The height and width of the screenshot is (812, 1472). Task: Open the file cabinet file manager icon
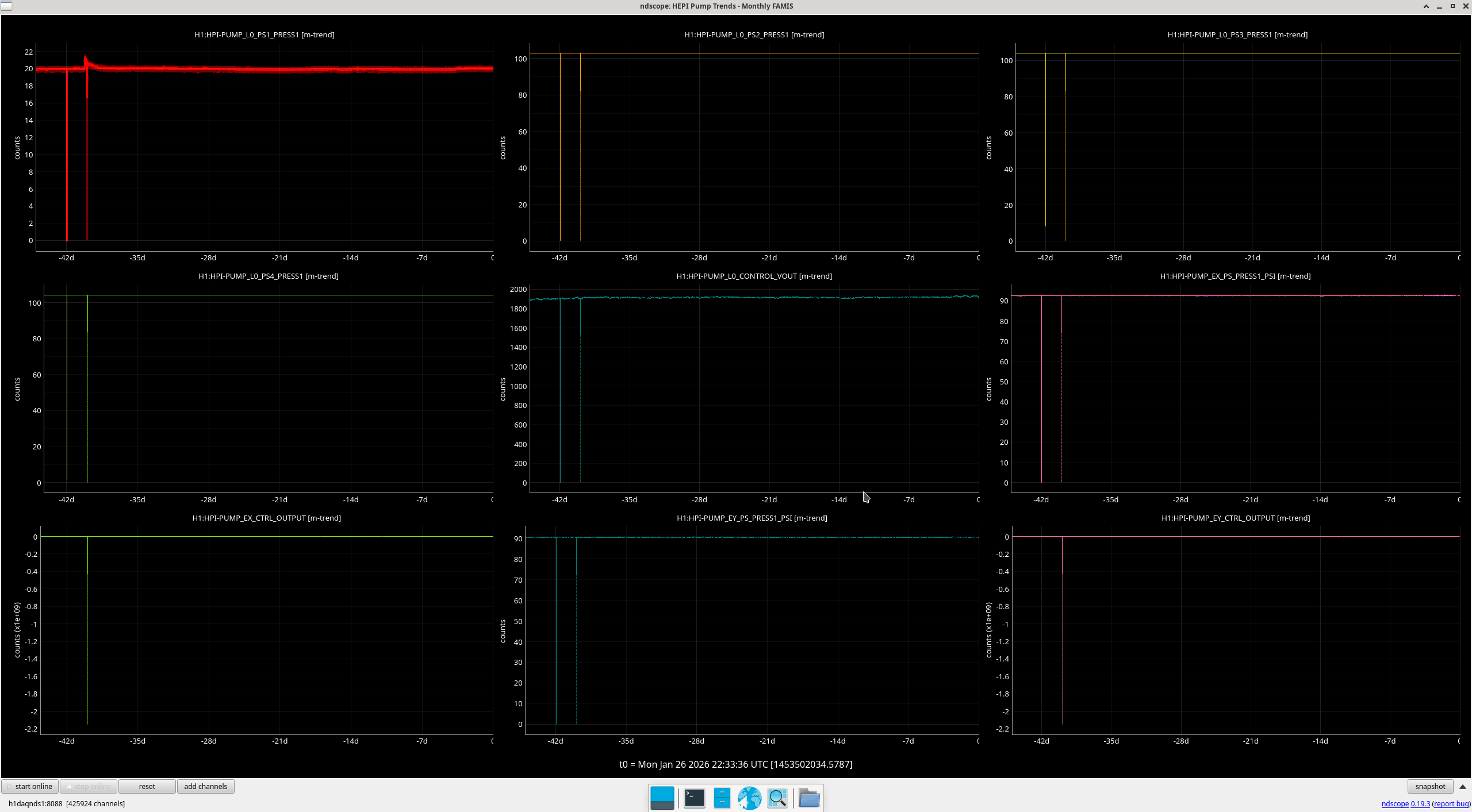click(x=722, y=798)
